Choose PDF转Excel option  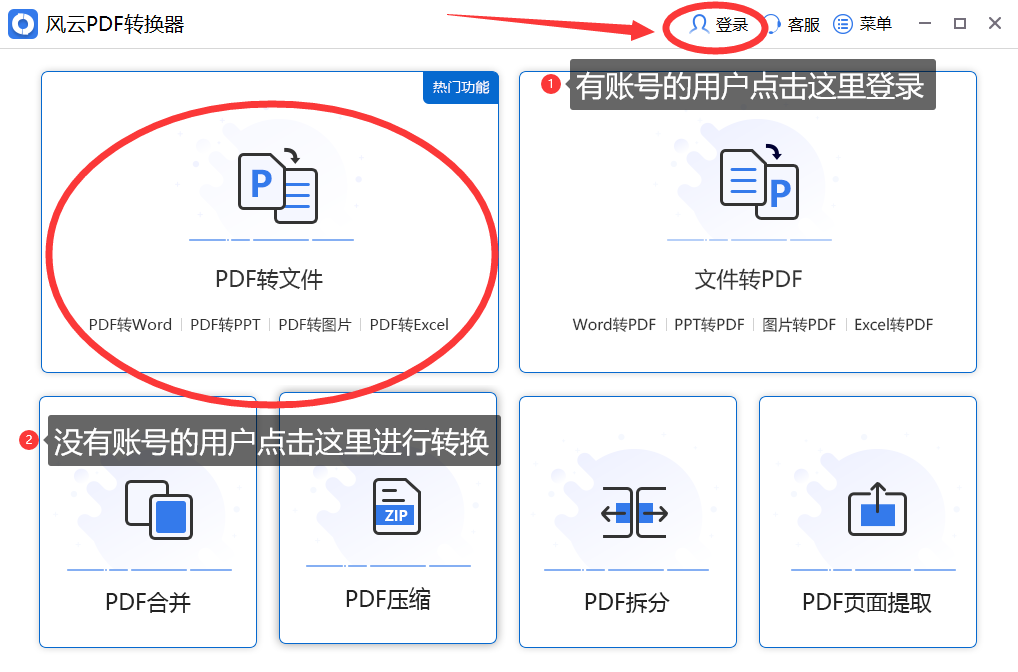click(x=409, y=325)
